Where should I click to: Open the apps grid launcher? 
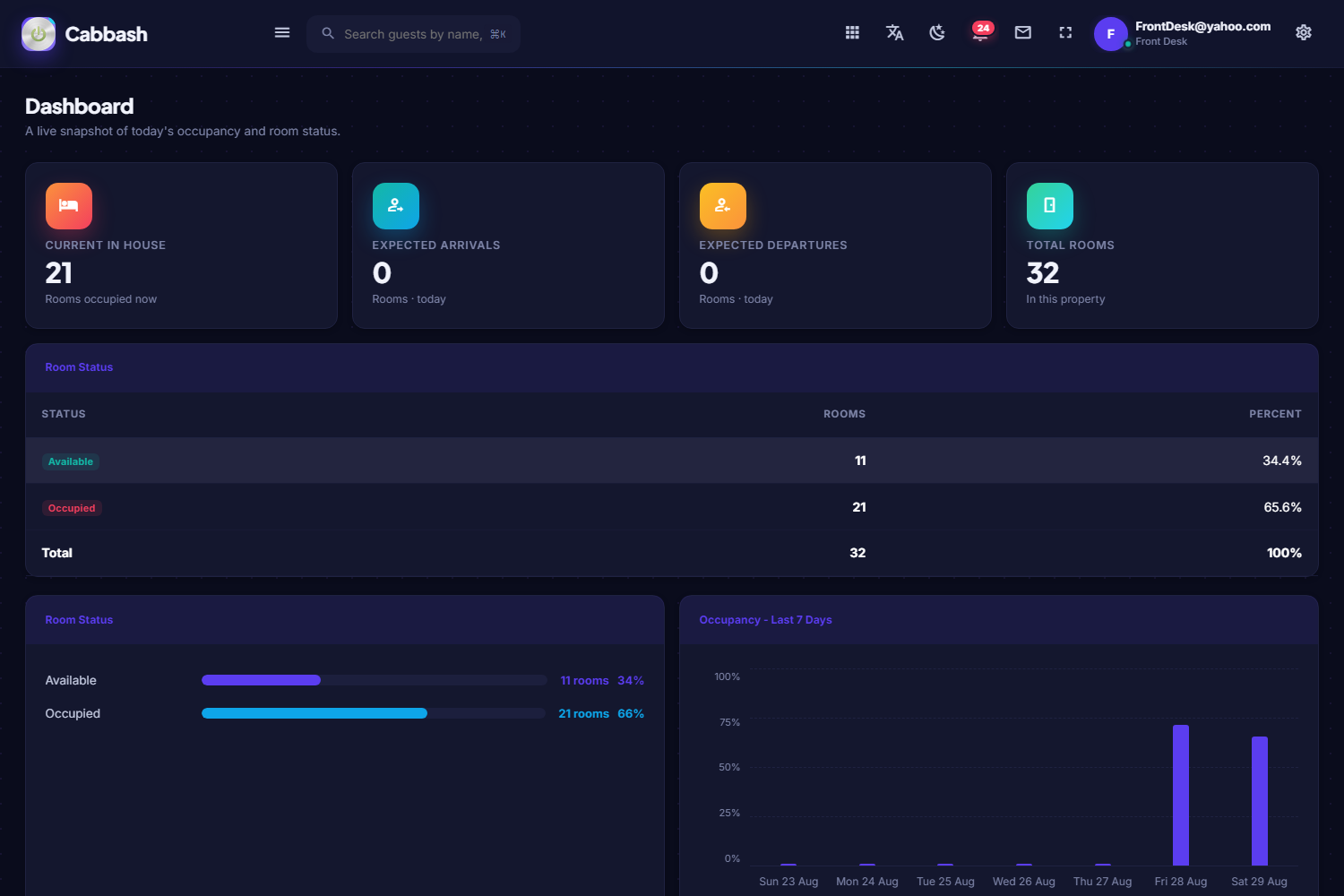coord(852,33)
